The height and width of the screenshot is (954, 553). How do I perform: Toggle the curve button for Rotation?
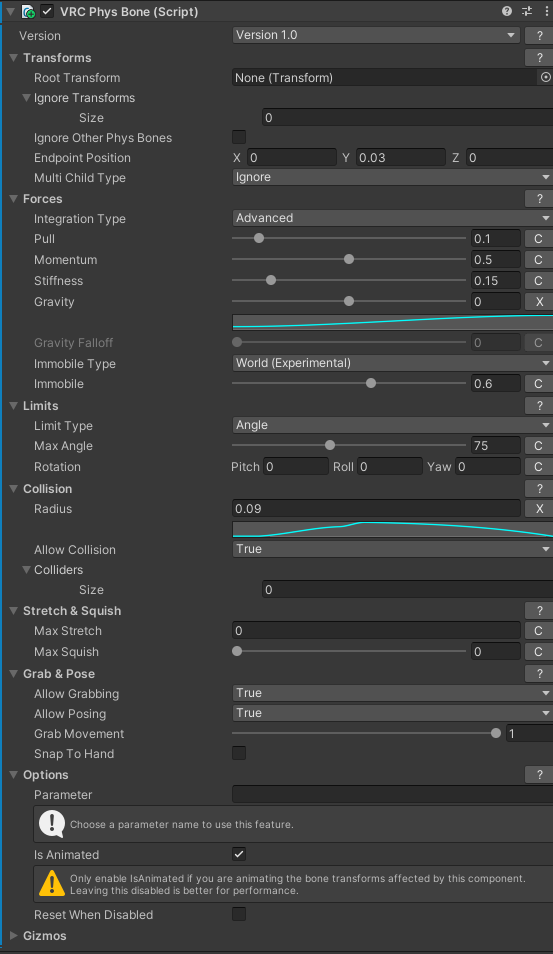click(x=538, y=467)
